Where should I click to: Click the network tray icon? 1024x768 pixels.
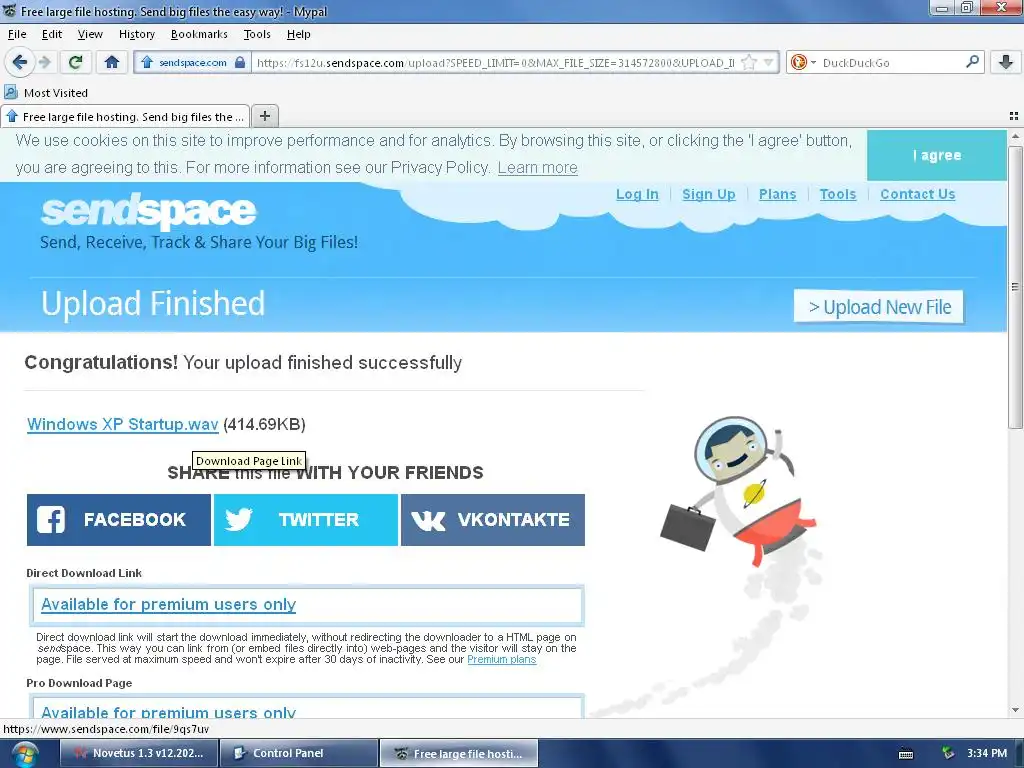[948, 754]
